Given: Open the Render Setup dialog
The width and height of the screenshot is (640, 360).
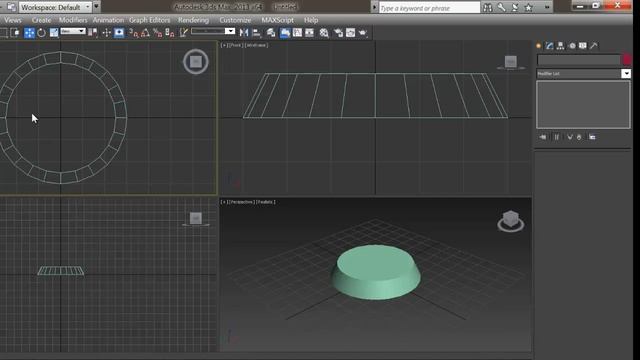Looking at the screenshot, I should tap(338, 33).
